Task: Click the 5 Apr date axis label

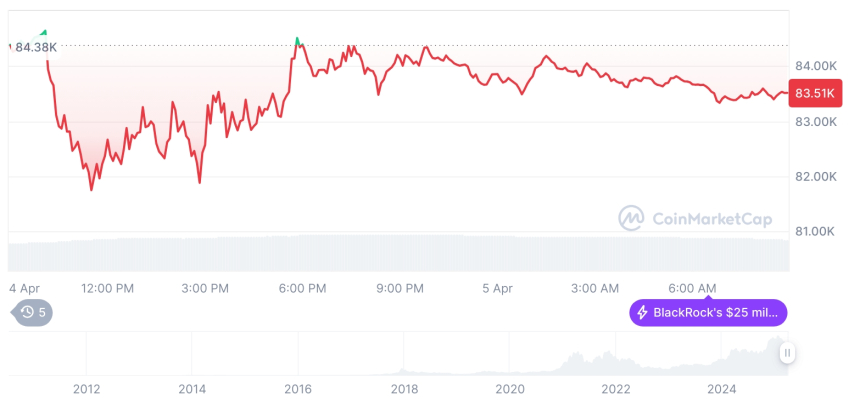Action: tap(497, 288)
